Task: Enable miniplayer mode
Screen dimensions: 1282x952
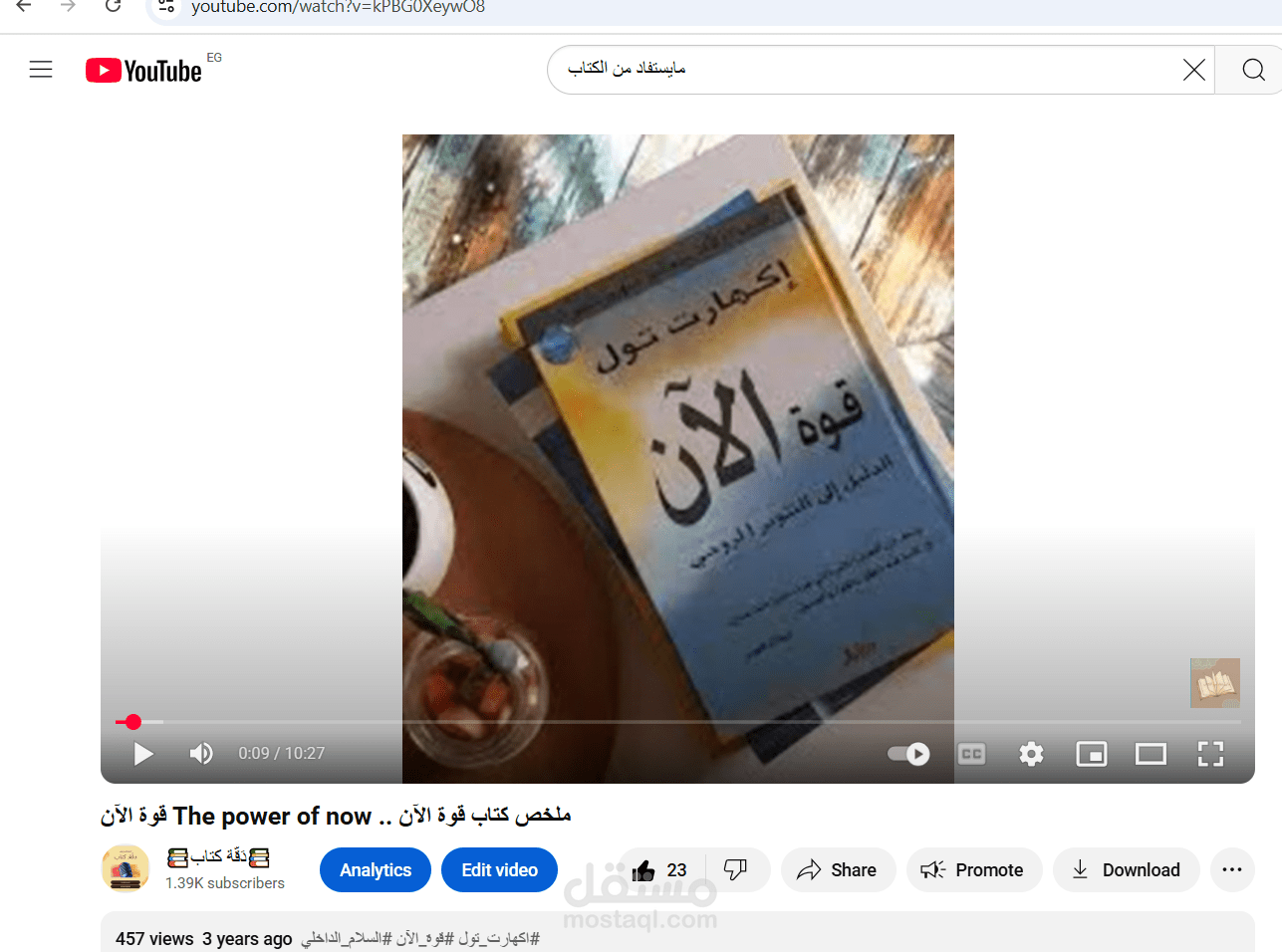Action: click(1092, 754)
